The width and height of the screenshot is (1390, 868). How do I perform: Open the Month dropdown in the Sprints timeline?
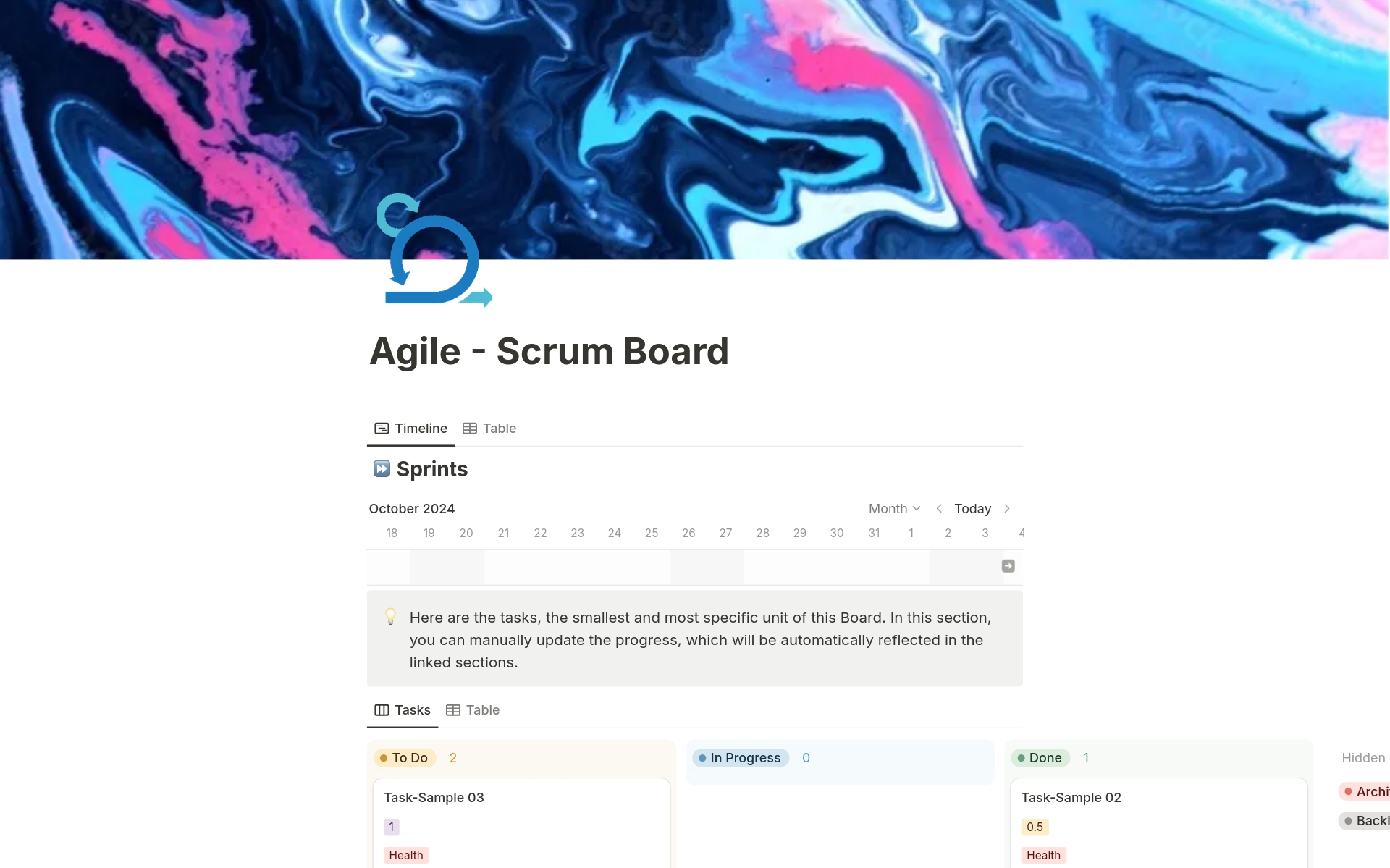click(x=893, y=508)
